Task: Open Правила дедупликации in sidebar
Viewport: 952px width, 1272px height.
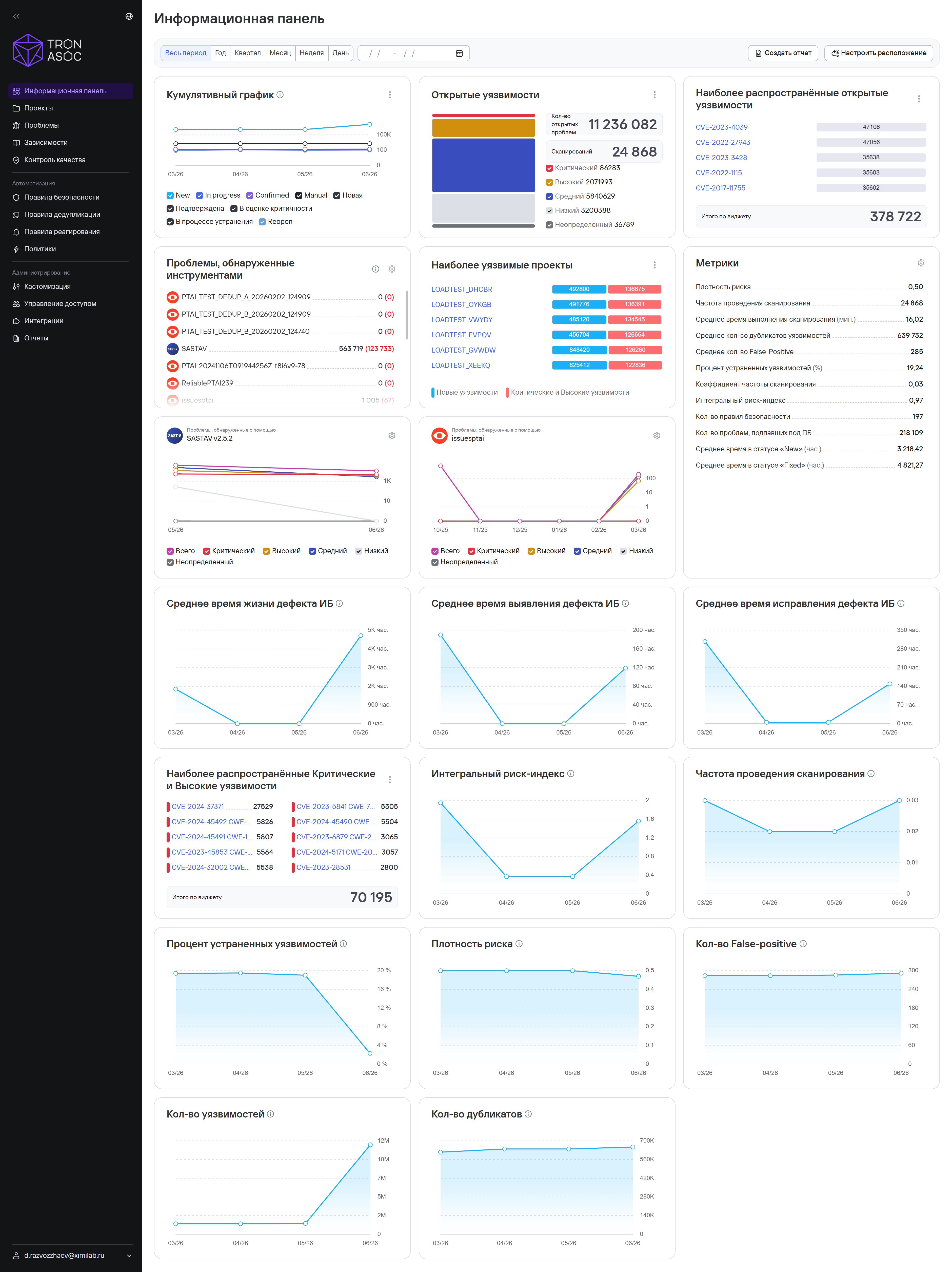Action: click(x=62, y=215)
